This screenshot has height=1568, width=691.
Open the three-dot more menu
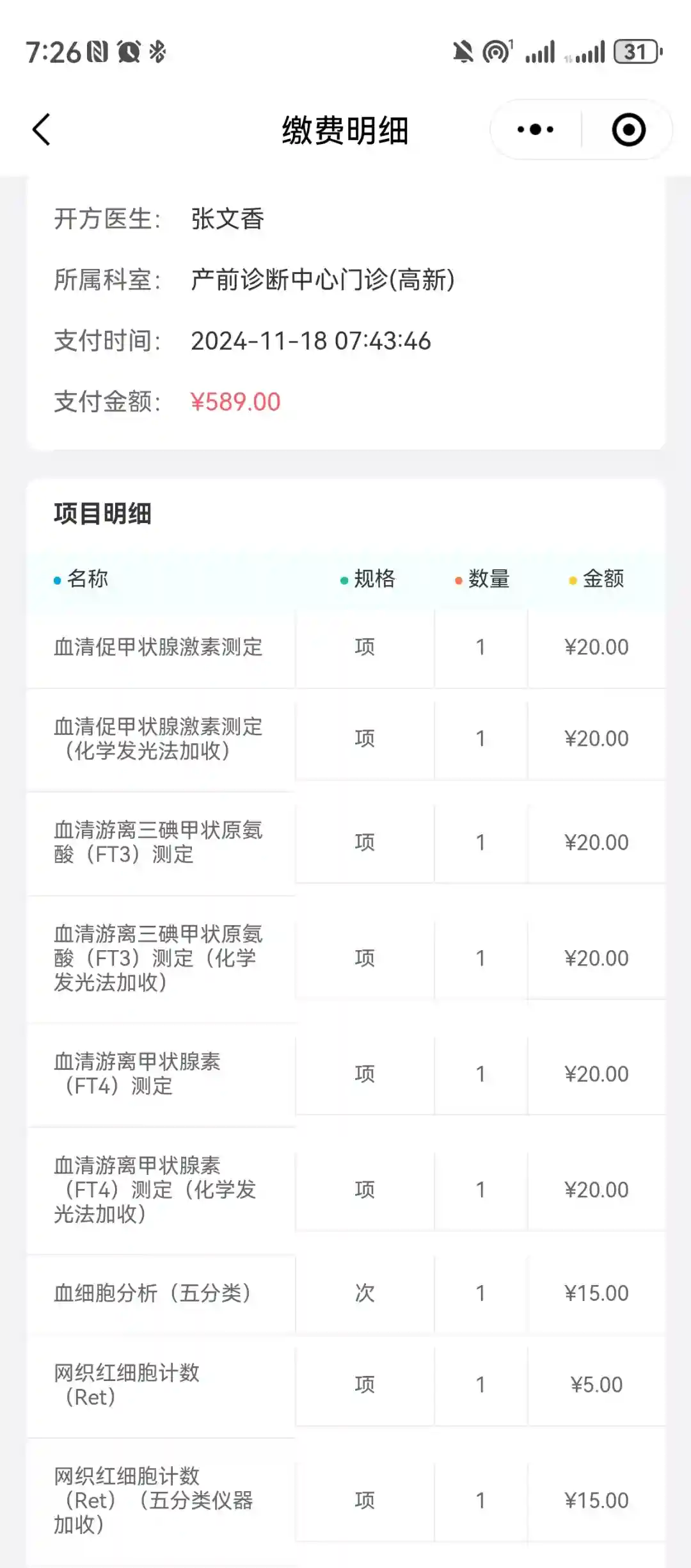[x=536, y=130]
